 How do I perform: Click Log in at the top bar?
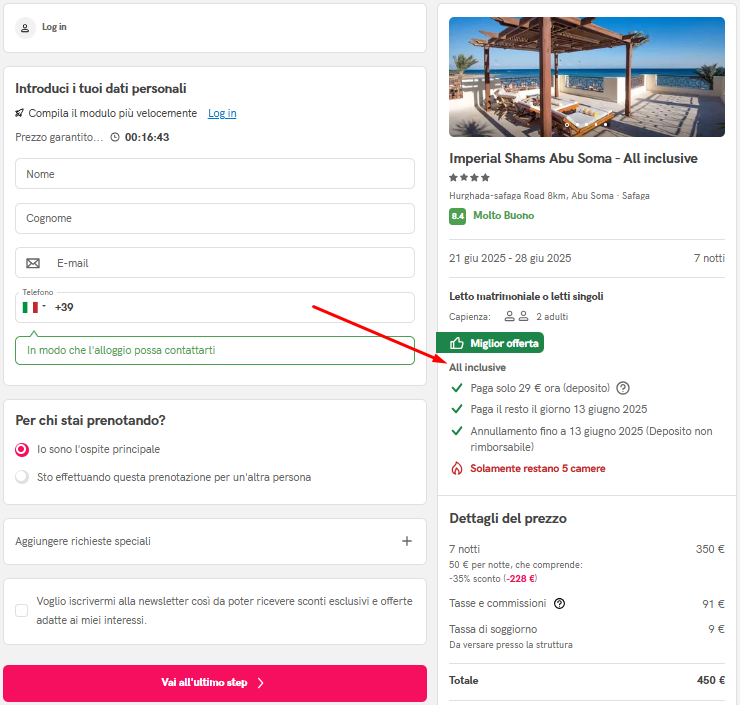click(x=54, y=27)
